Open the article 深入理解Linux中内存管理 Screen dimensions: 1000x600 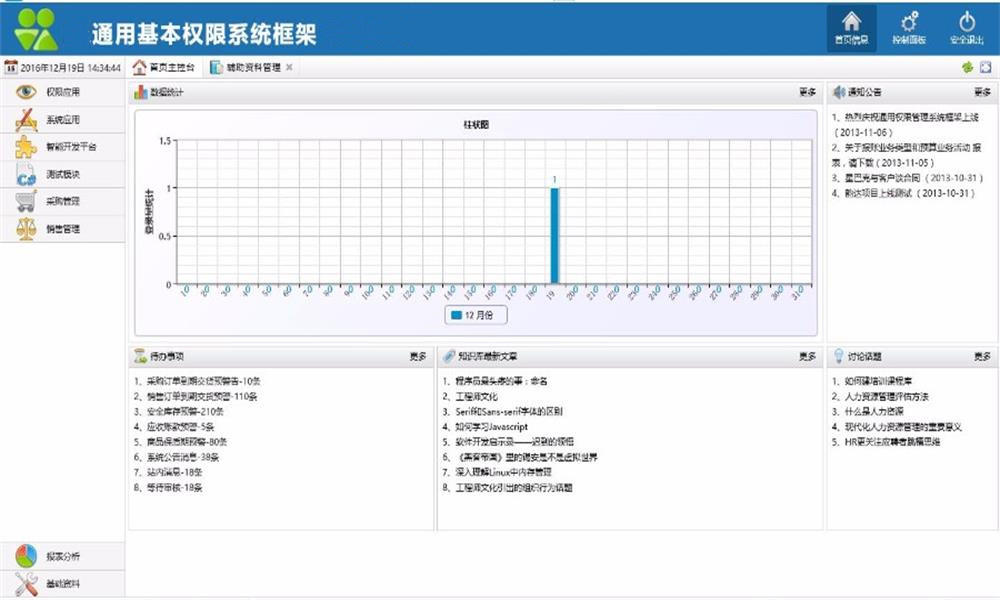click(x=497, y=472)
